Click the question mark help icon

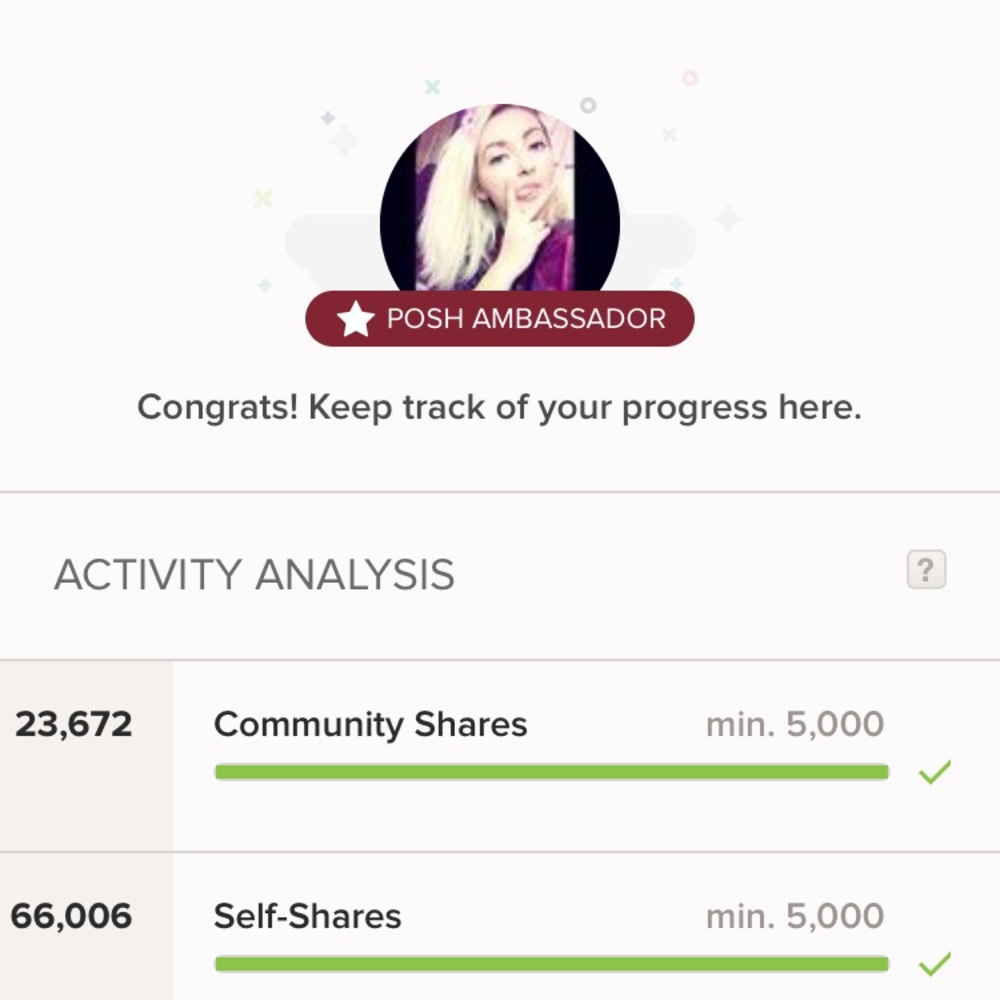click(925, 570)
